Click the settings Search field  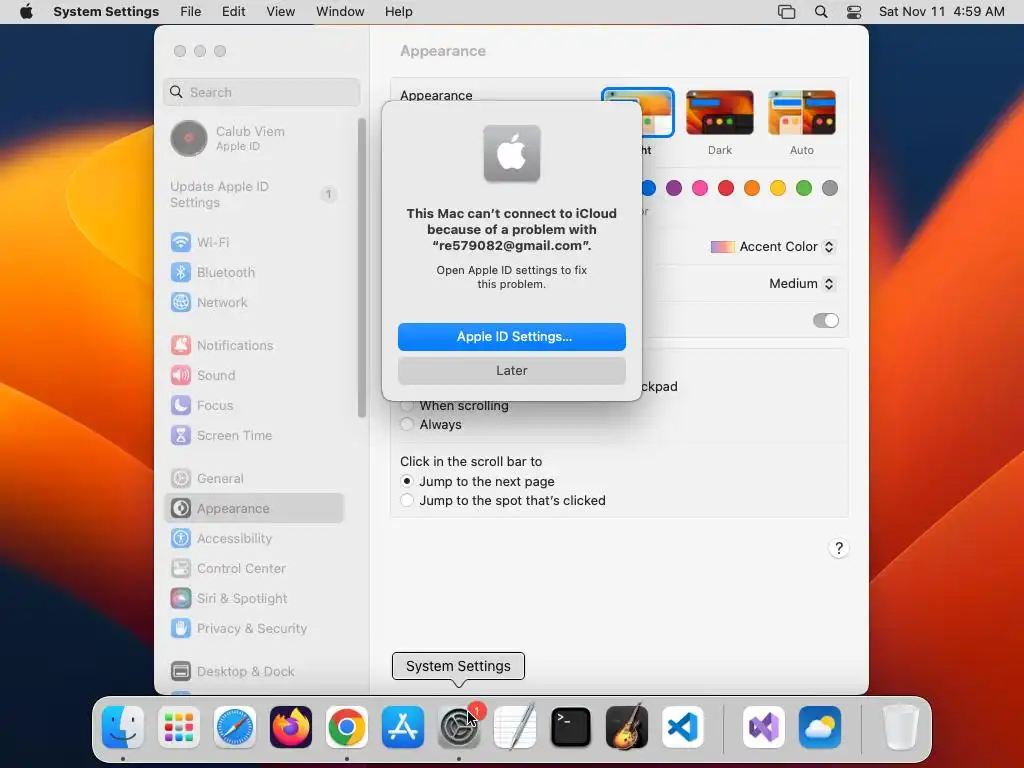[x=262, y=92]
